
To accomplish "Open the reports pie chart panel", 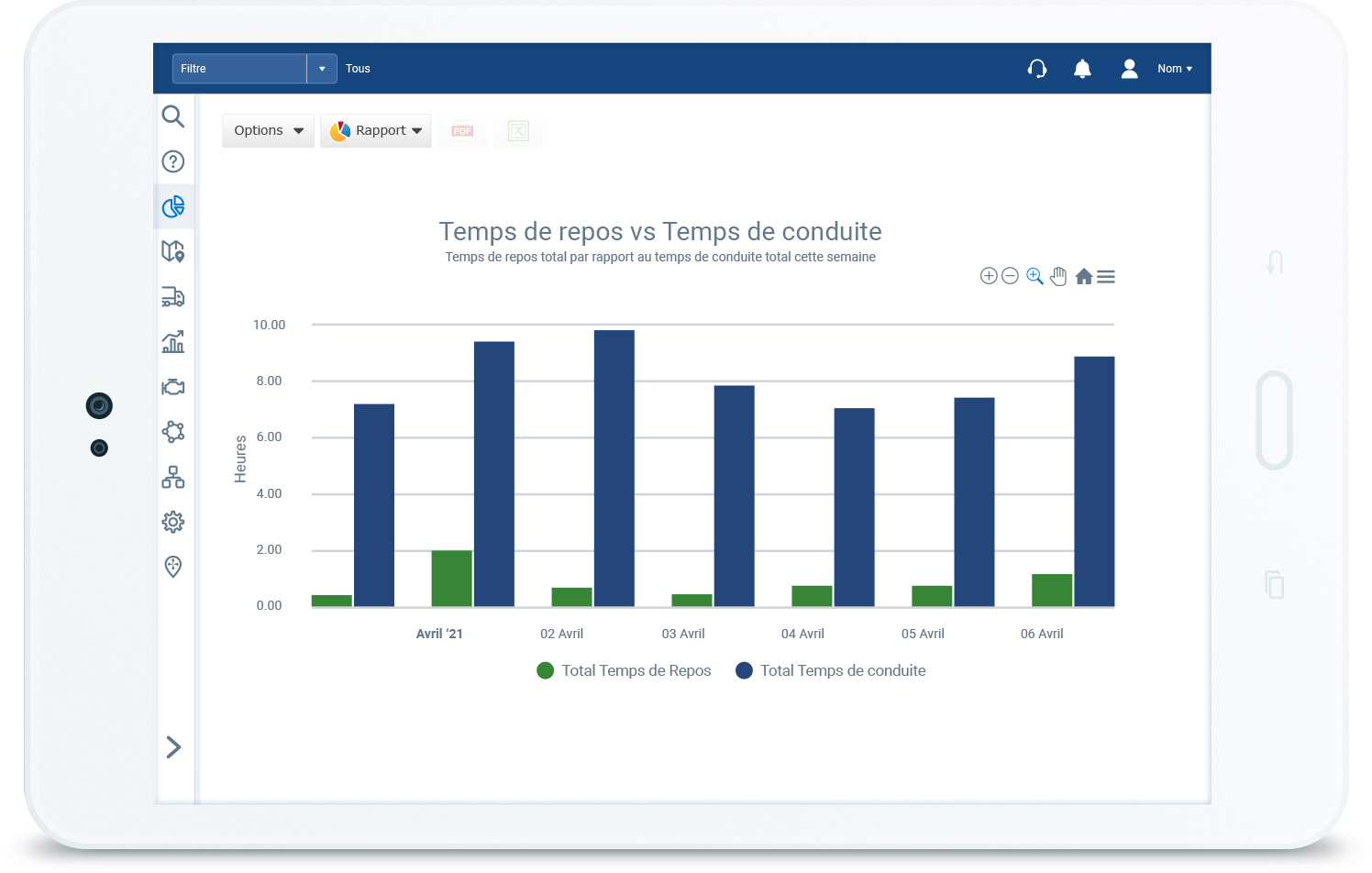I will pos(173,206).
